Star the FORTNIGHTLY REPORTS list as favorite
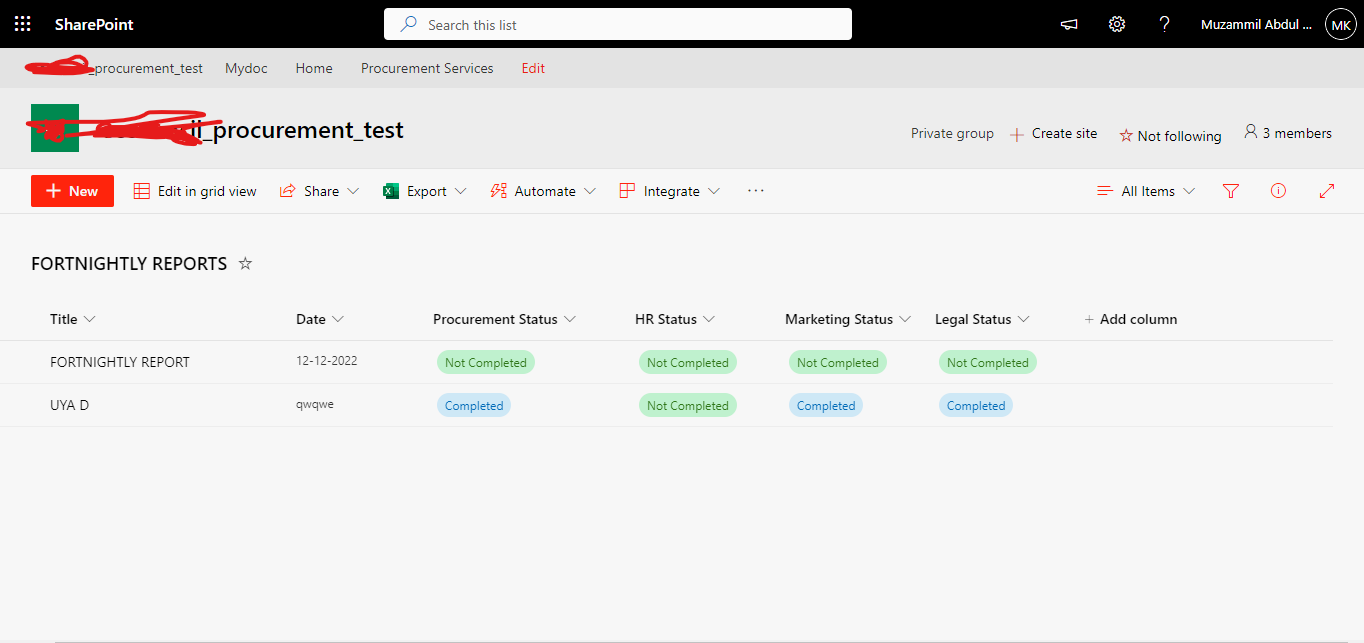This screenshot has width=1364, height=643. click(244, 263)
